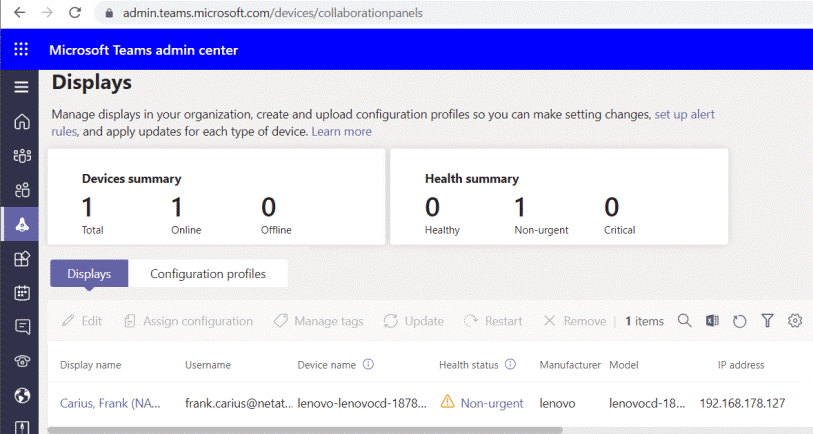Open Home from the sidebar
The image size is (813, 434).
pos(22,121)
